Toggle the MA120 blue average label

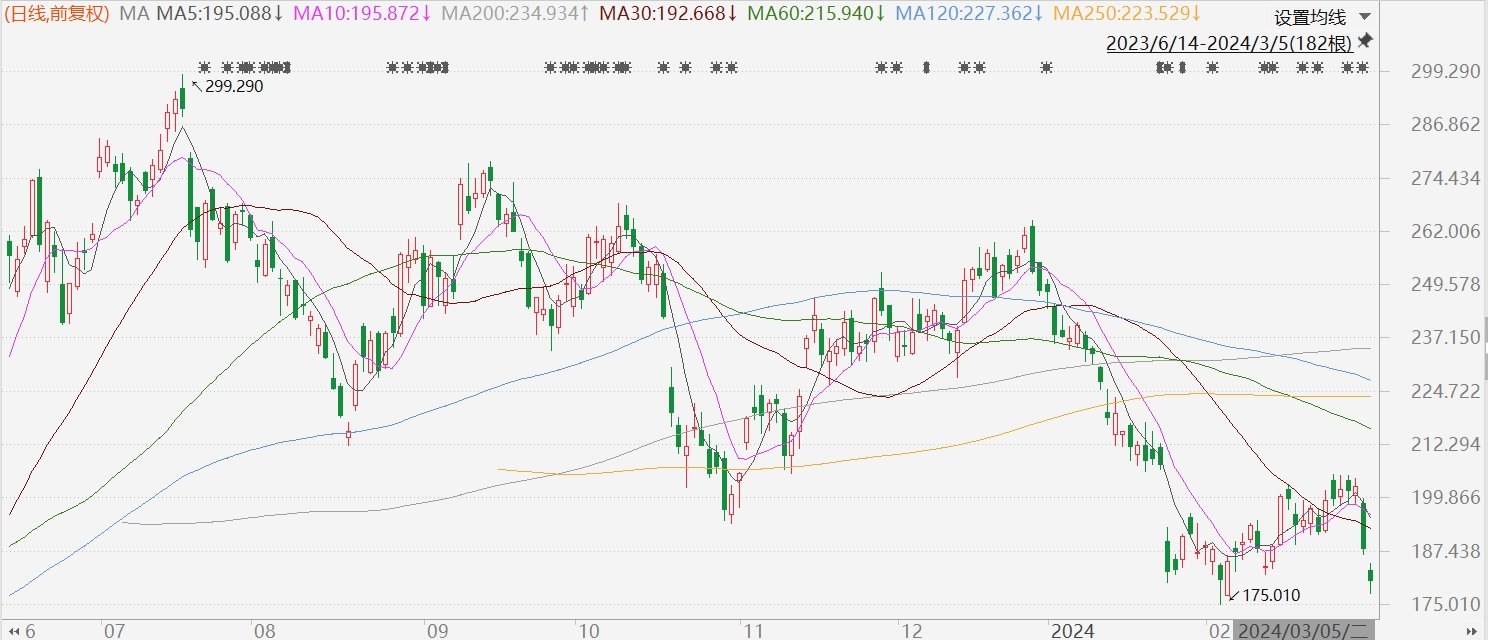tap(970, 14)
